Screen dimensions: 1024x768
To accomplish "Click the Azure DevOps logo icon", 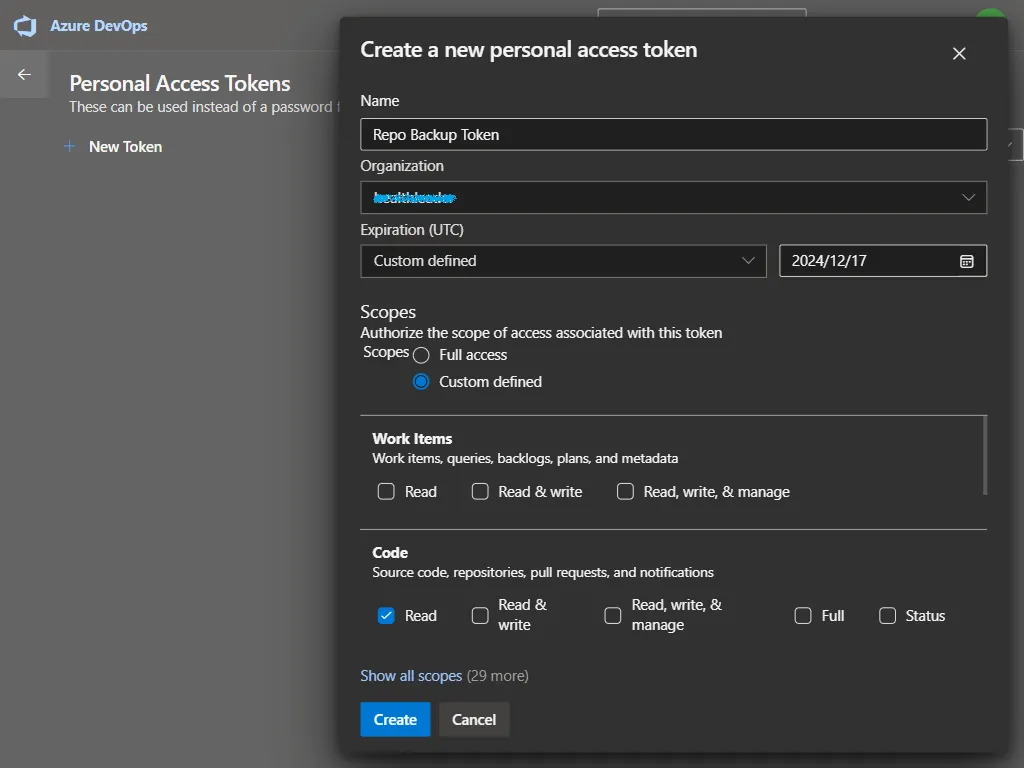I will point(25,26).
